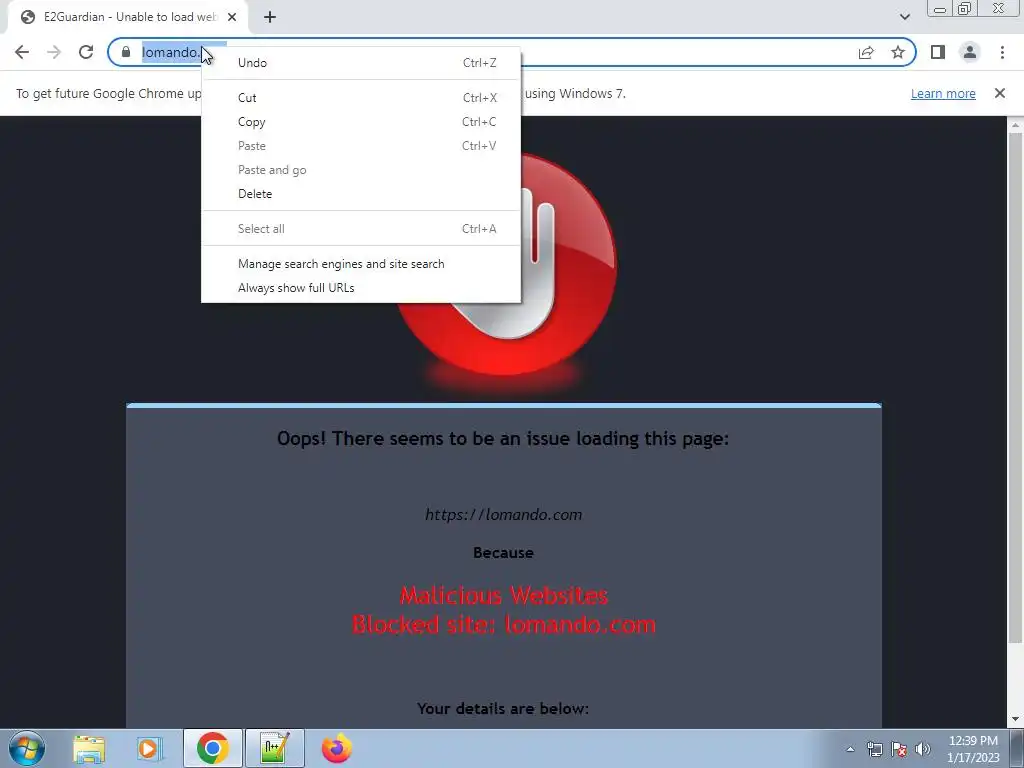
Task: Open the volume speaker tray icon
Action: [923, 749]
